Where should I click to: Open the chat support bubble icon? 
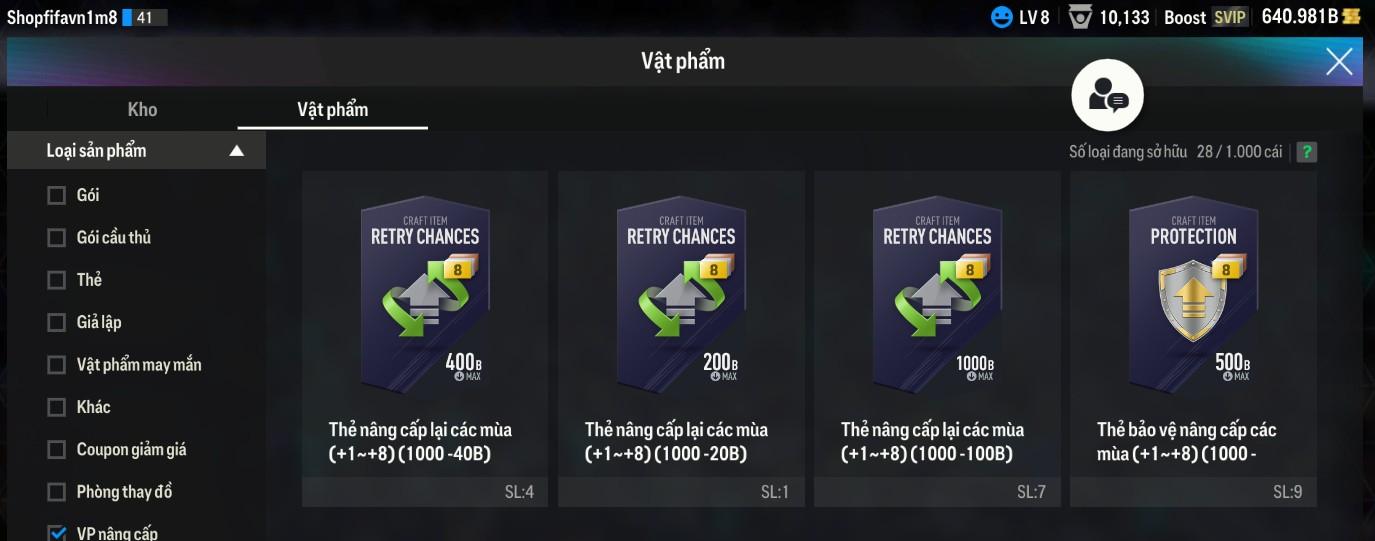(1107, 95)
